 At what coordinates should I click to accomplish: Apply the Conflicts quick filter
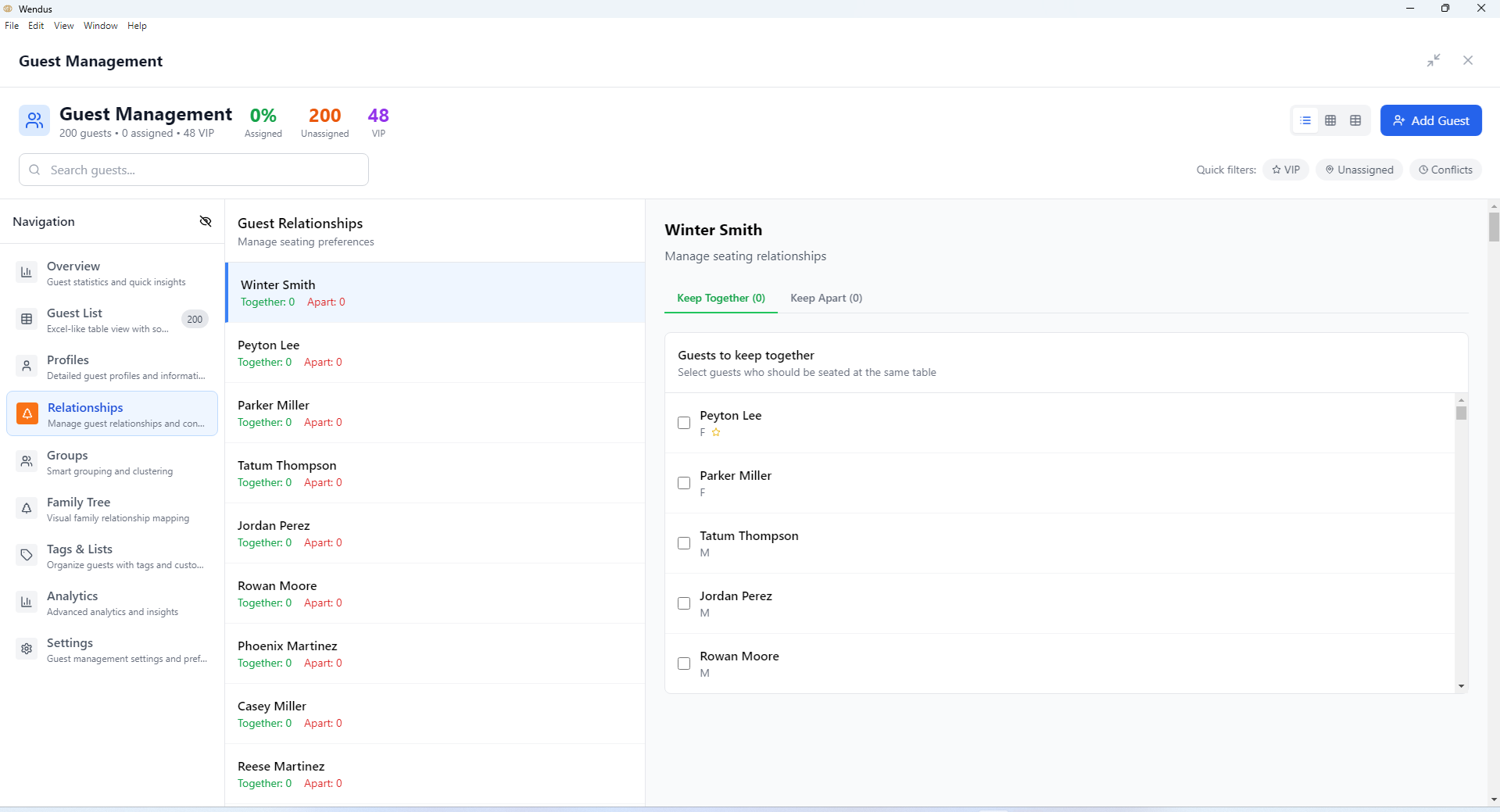tap(1445, 170)
